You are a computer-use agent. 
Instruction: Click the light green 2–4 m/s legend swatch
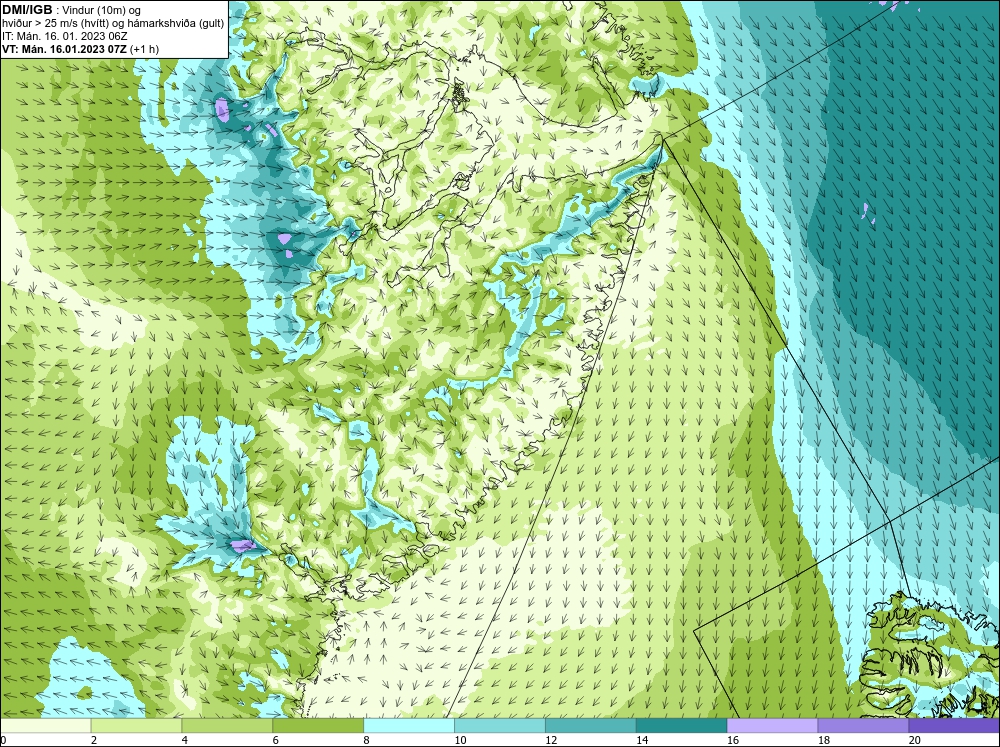pos(136,725)
